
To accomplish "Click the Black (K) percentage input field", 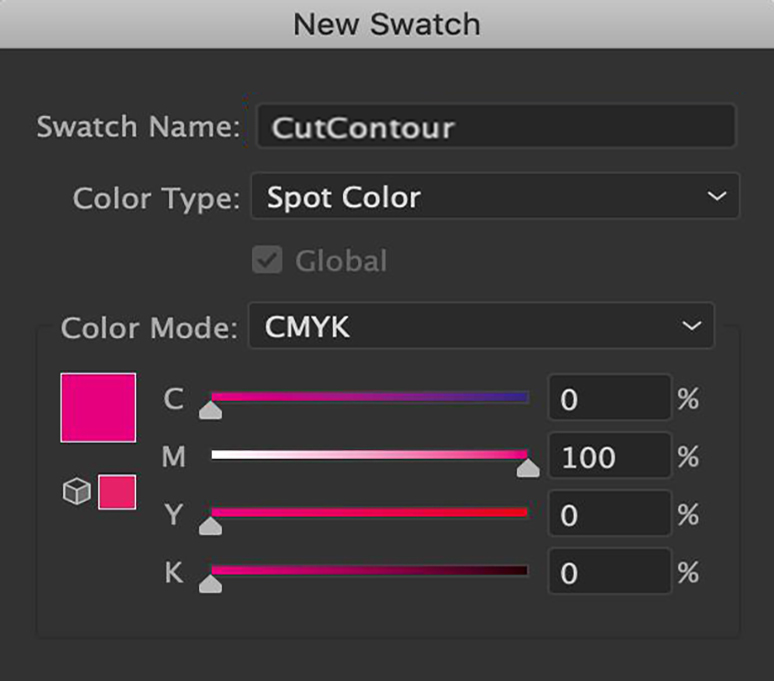I will (609, 573).
